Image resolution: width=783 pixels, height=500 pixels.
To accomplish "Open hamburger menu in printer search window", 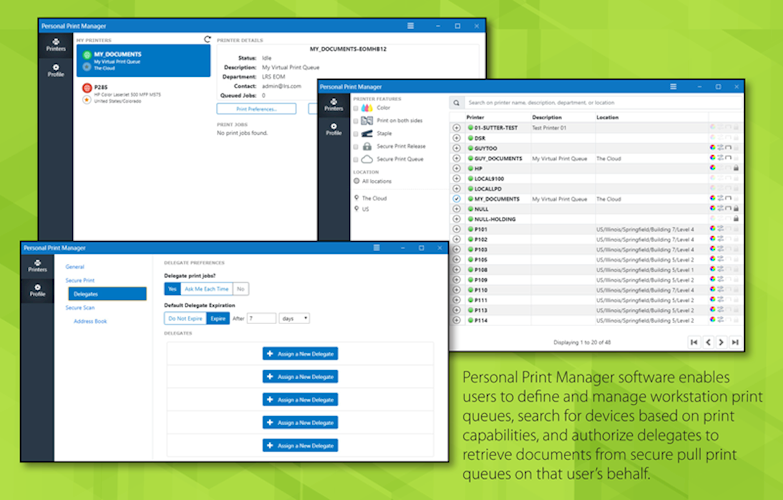I will point(673,86).
